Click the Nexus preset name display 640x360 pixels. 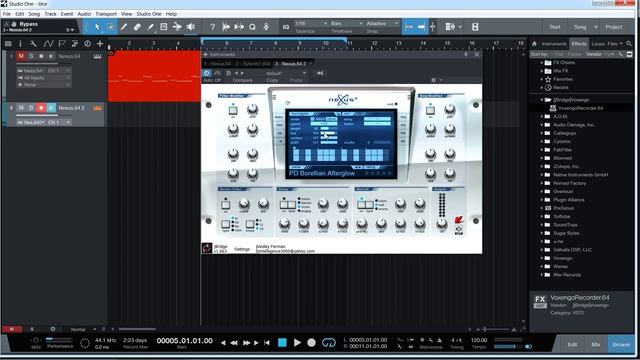[x=322, y=173]
